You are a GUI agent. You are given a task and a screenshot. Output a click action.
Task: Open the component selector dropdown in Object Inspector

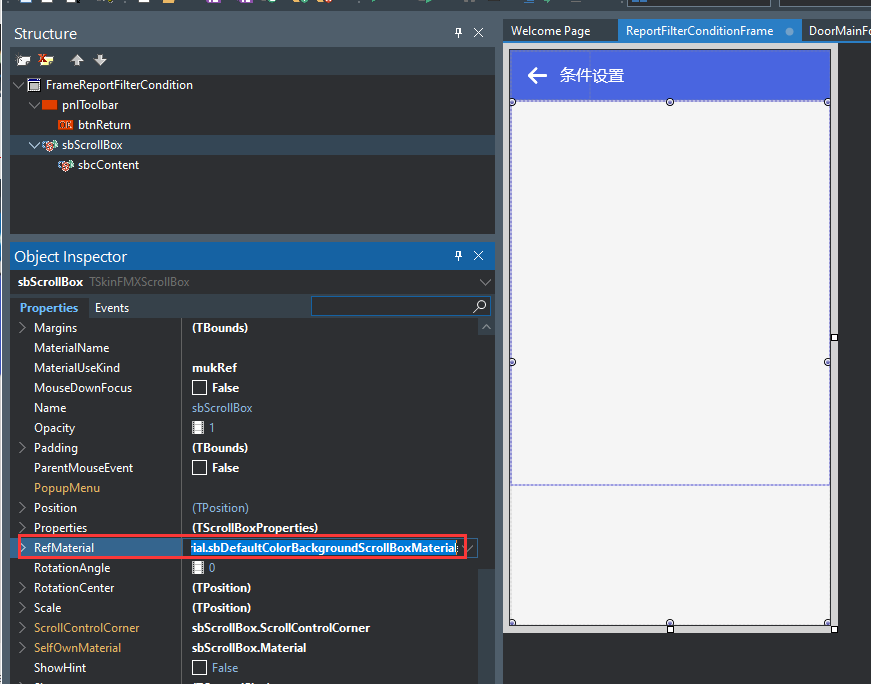485,282
